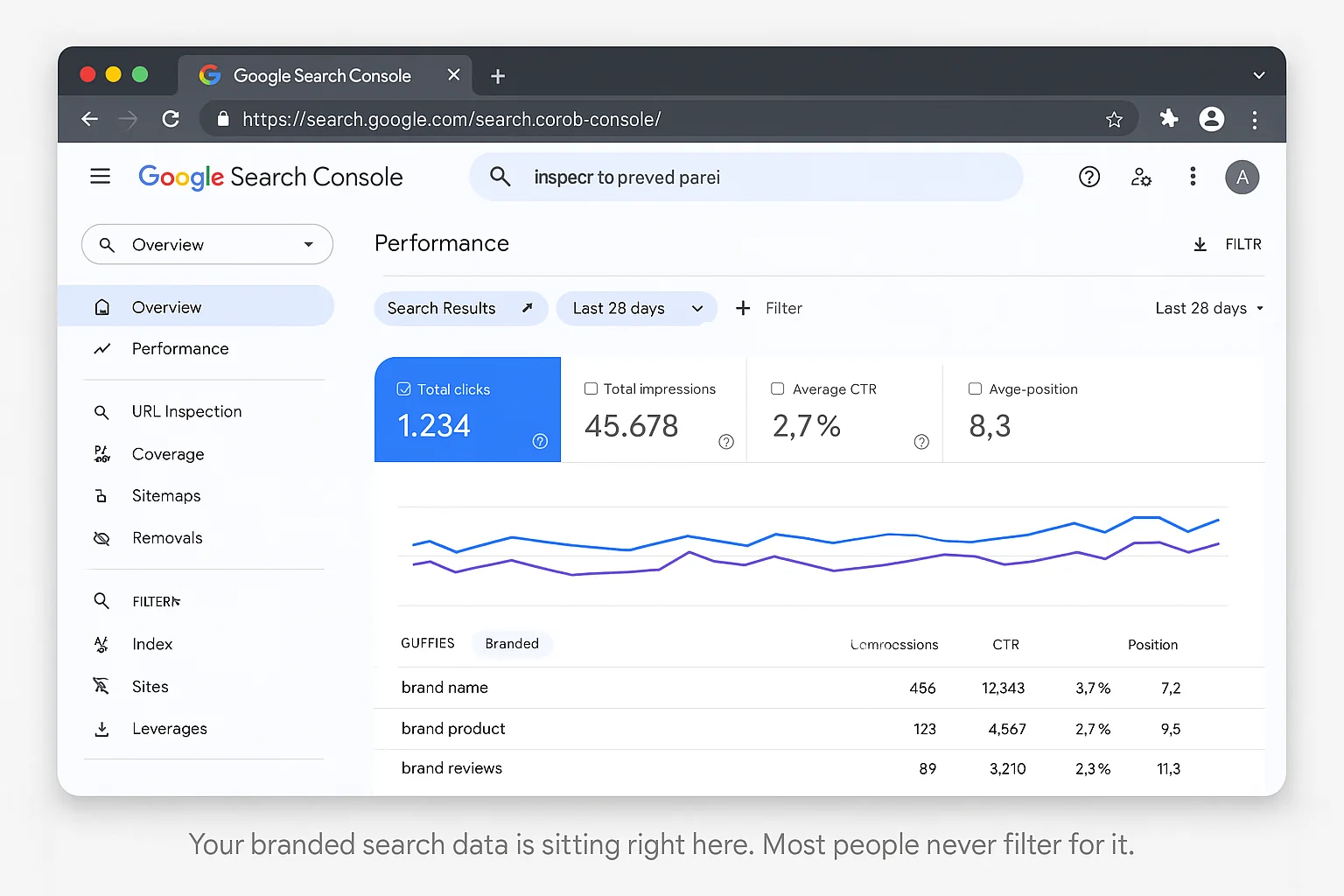
Task: Select the Coverage report icon
Action: 101,453
